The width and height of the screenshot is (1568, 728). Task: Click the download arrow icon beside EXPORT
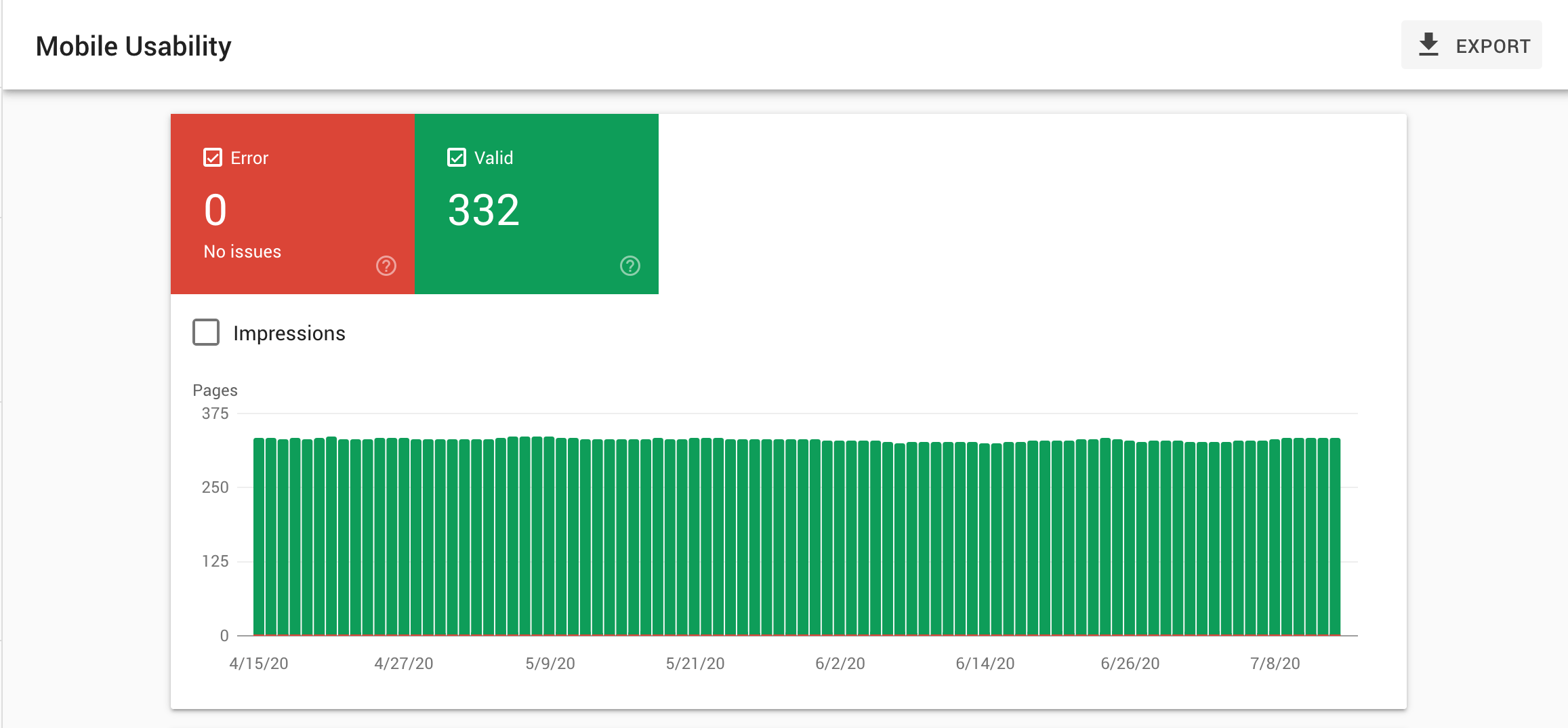[x=1428, y=45]
